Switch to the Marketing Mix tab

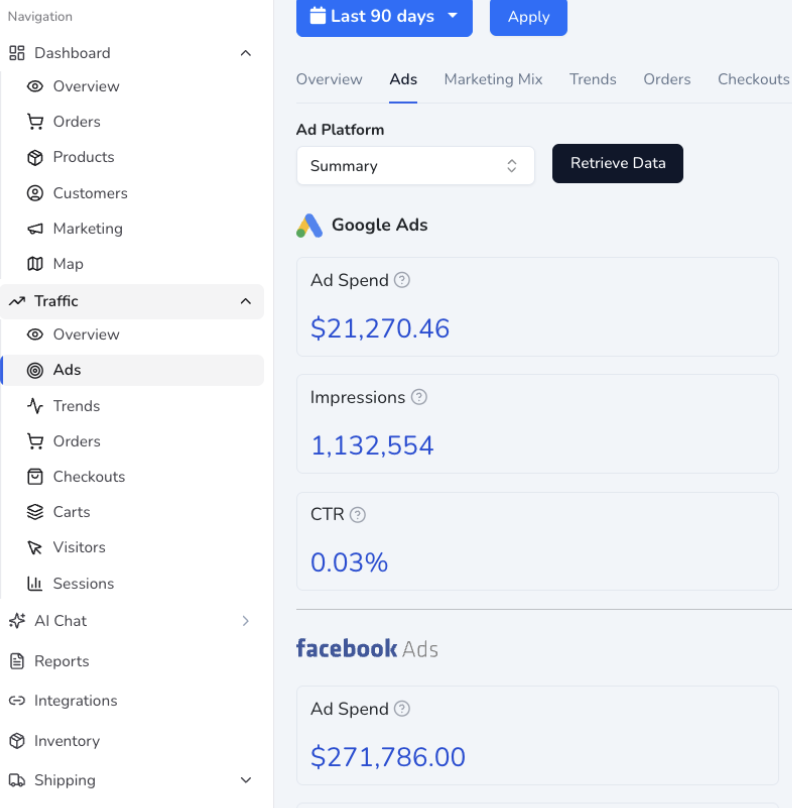point(493,79)
